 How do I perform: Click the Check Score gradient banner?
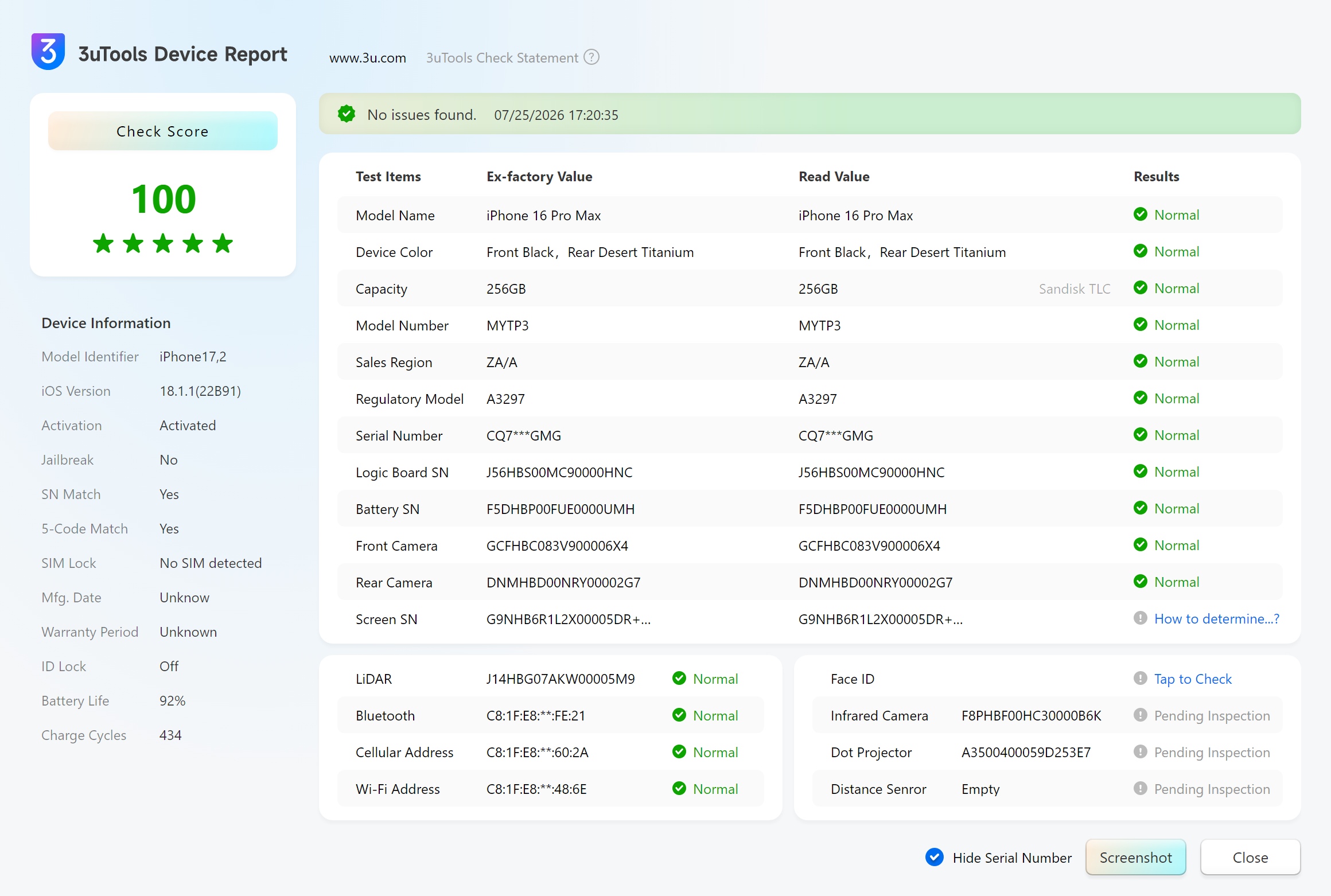click(163, 131)
